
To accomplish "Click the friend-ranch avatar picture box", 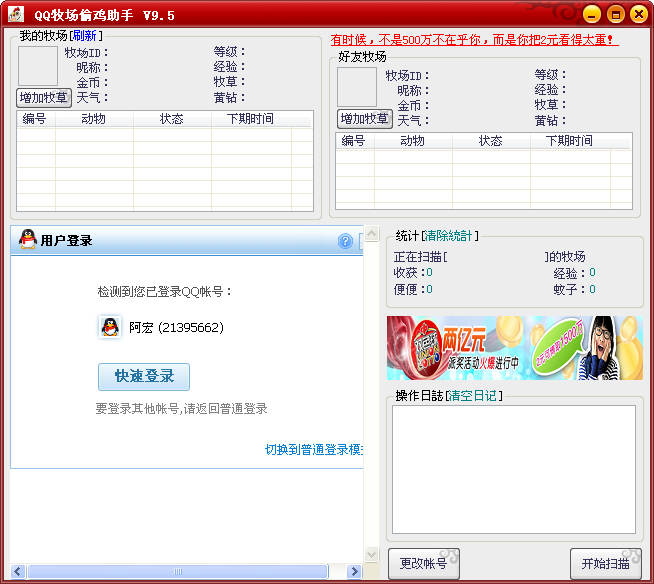I will [357, 87].
